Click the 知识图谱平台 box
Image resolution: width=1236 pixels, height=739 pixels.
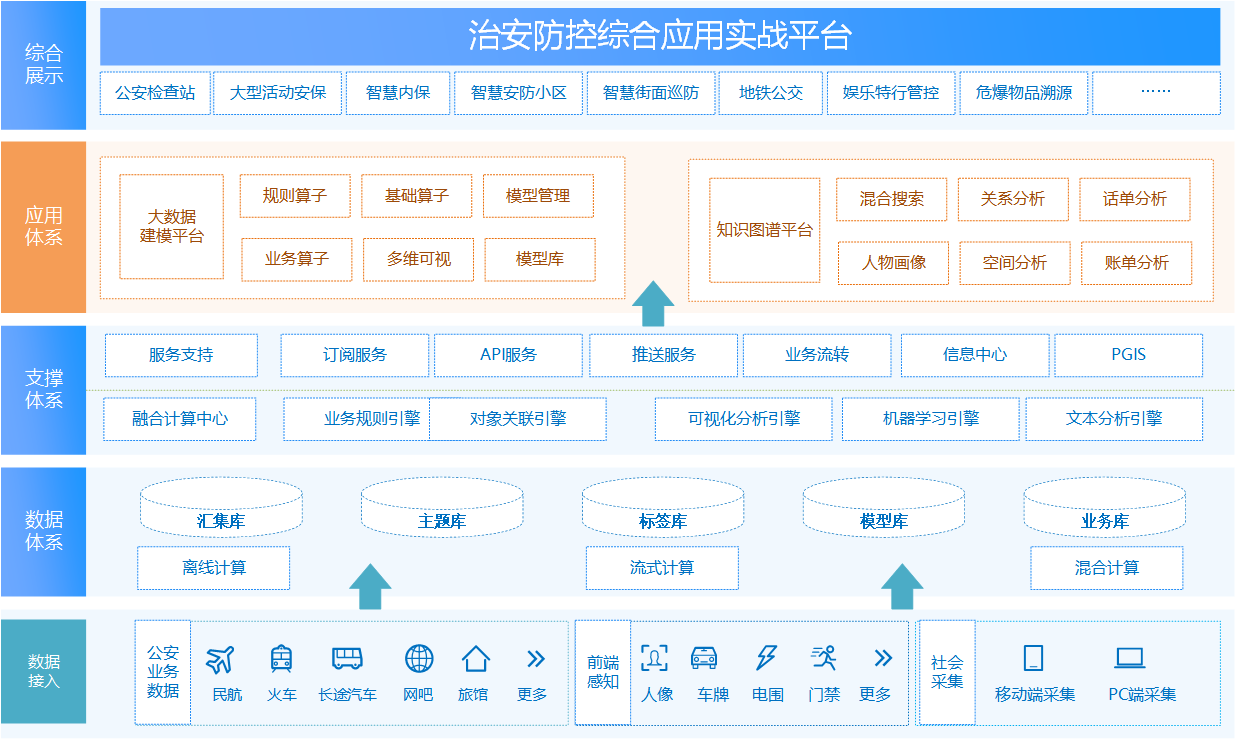pos(764,230)
